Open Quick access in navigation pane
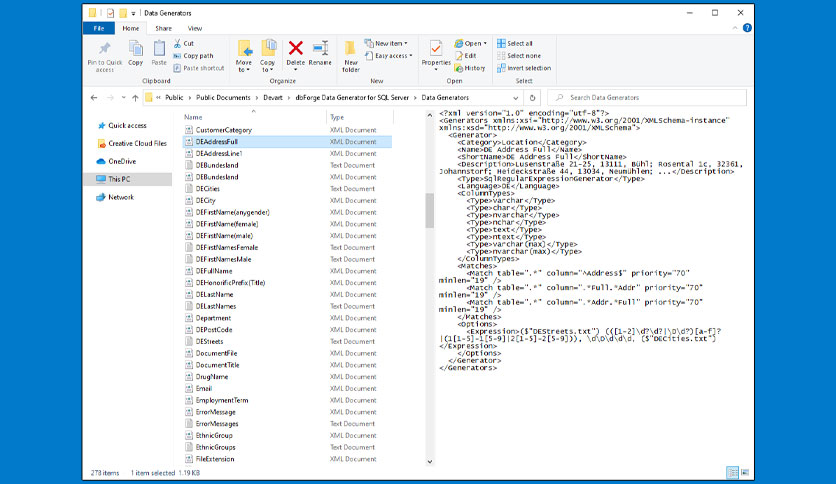This screenshot has height=484, width=836. (122, 125)
